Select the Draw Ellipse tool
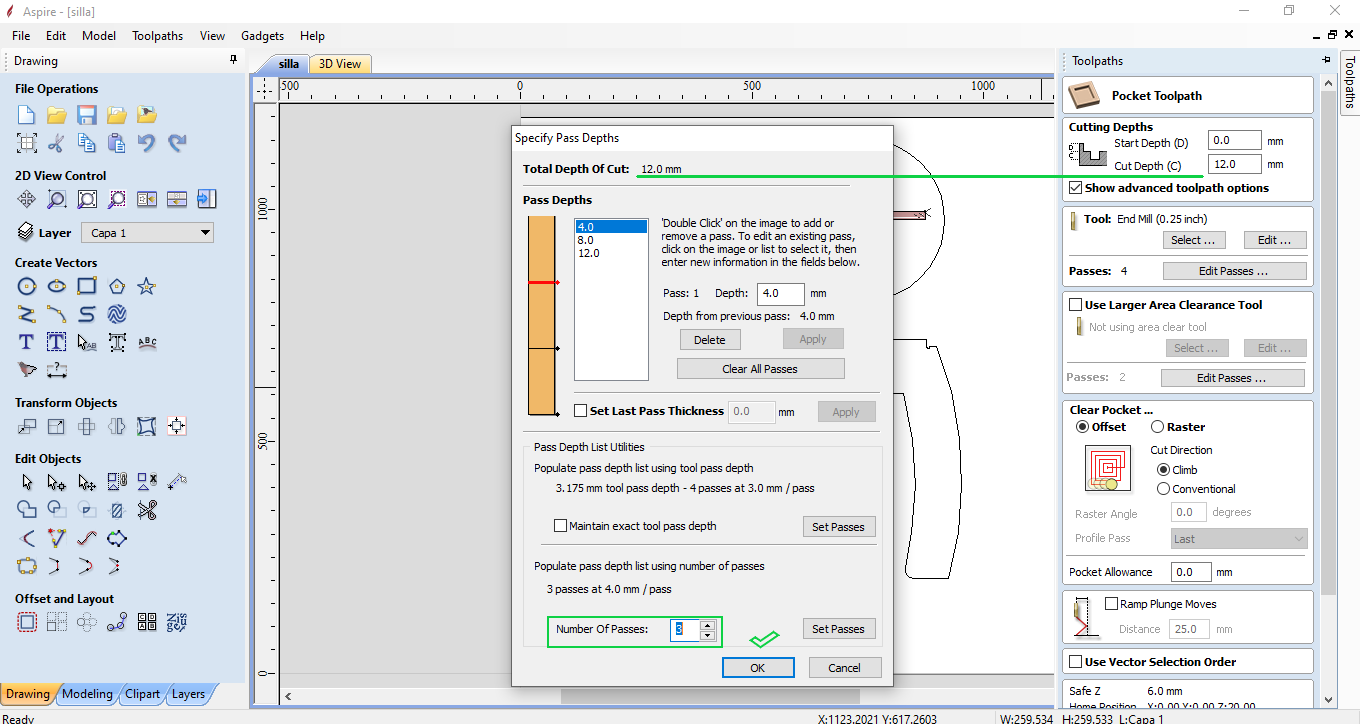 [57, 287]
